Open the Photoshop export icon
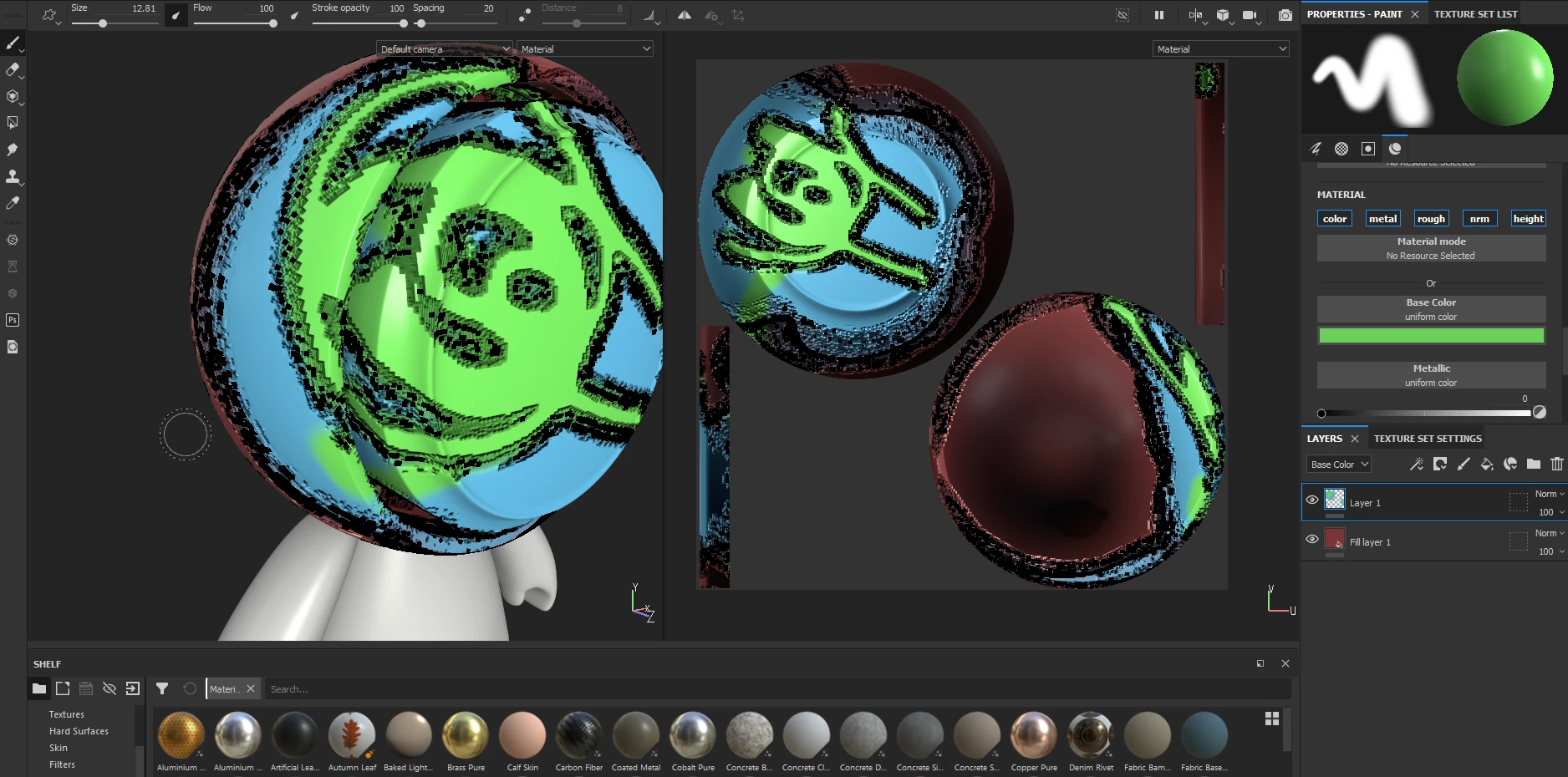Image resolution: width=1568 pixels, height=777 pixels. click(x=13, y=320)
